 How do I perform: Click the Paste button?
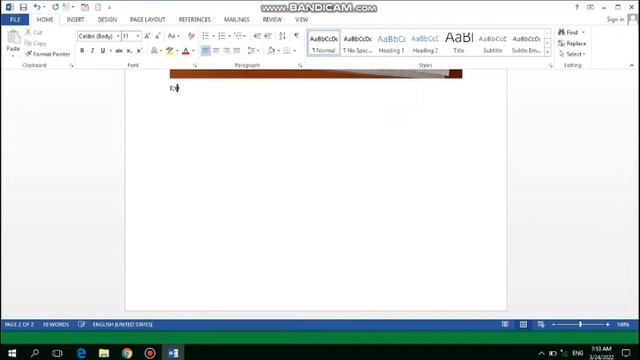point(13,42)
